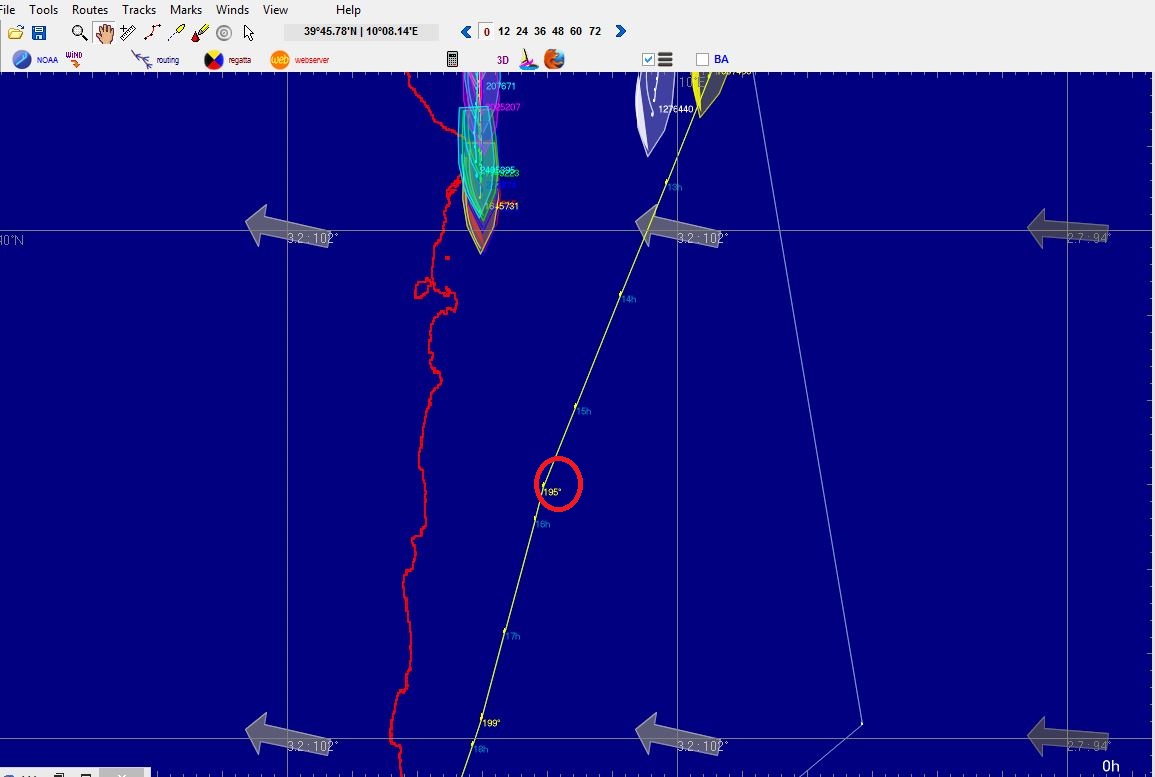Open the calculator icon
Screen dimensions: 1155x777
coord(452,60)
